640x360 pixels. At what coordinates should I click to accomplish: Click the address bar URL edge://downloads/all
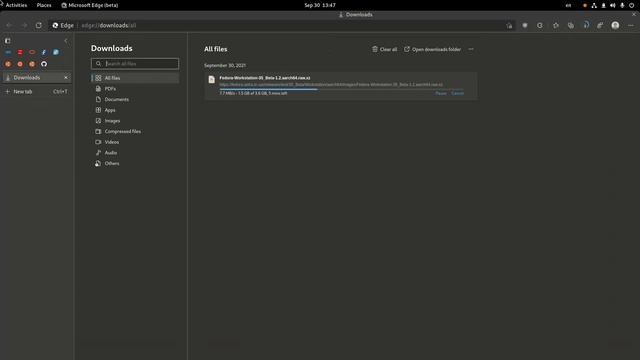point(109,25)
